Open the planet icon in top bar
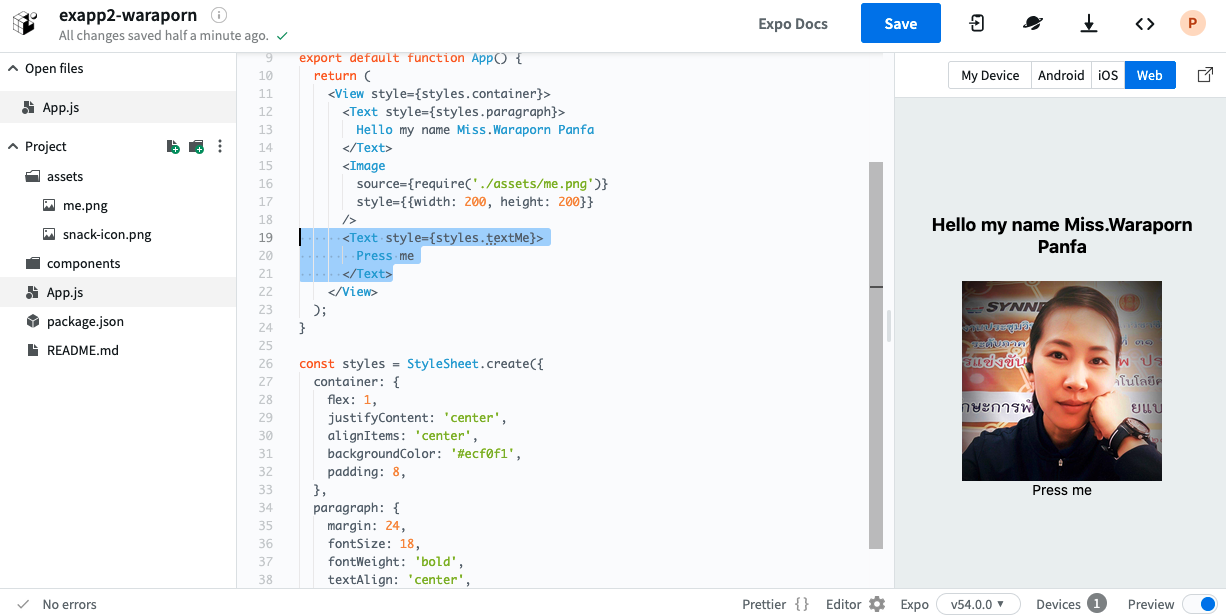1226x616 pixels. point(1033,24)
